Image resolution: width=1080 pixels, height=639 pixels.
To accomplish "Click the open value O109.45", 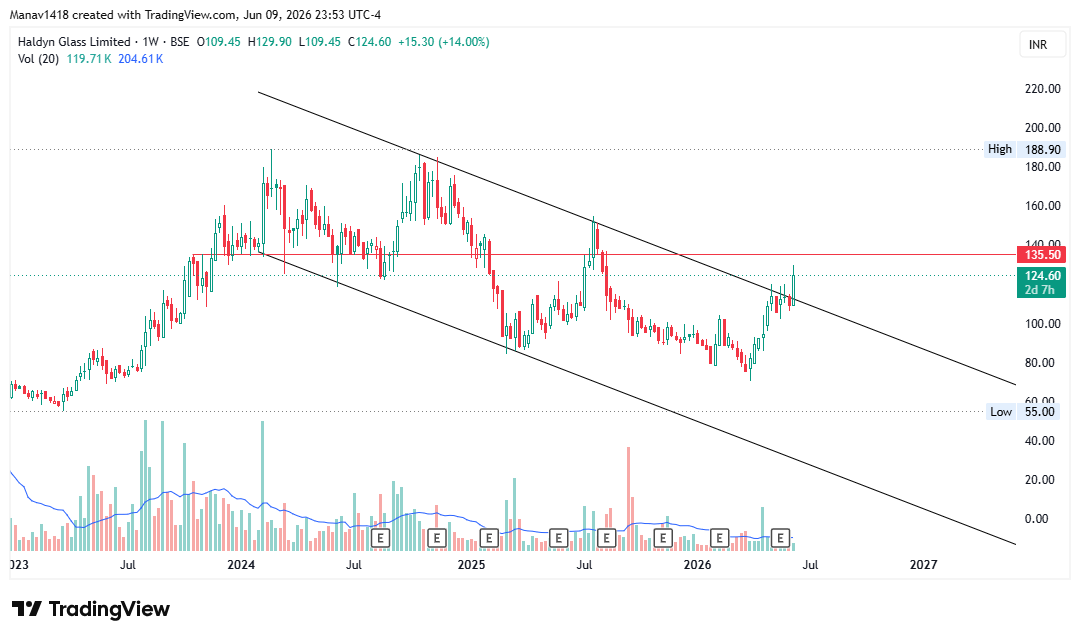I will 218,42.
